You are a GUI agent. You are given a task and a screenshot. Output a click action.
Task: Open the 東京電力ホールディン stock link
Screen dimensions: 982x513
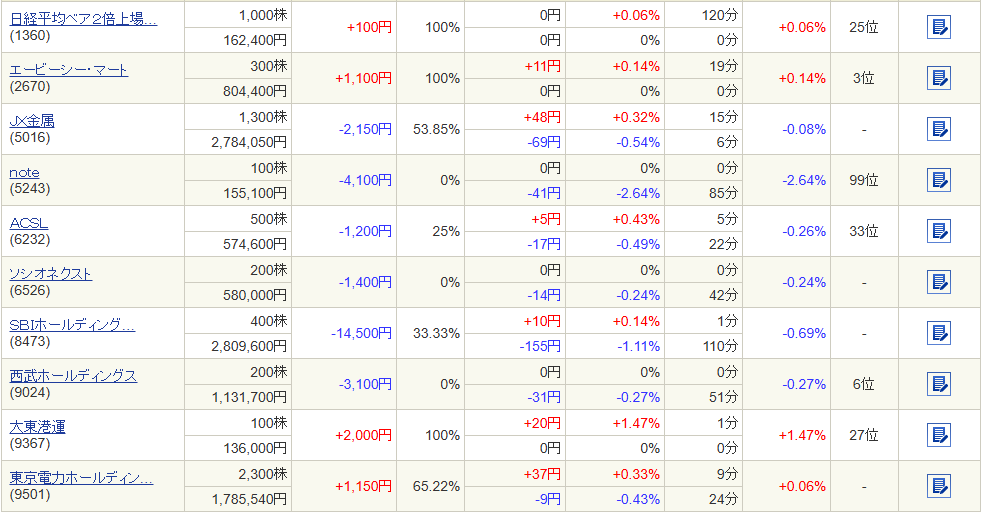click(x=81, y=478)
